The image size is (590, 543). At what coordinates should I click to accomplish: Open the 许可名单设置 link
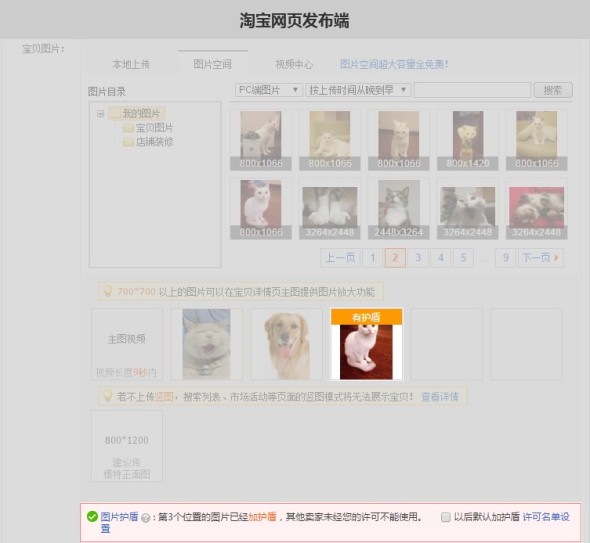click(x=546, y=517)
